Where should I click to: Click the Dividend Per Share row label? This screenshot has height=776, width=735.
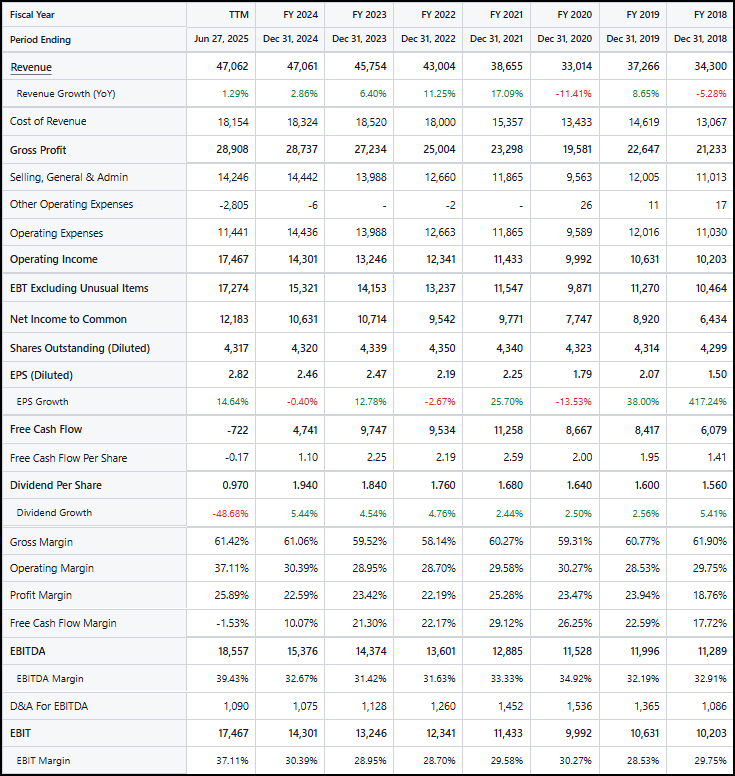pos(56,485)
